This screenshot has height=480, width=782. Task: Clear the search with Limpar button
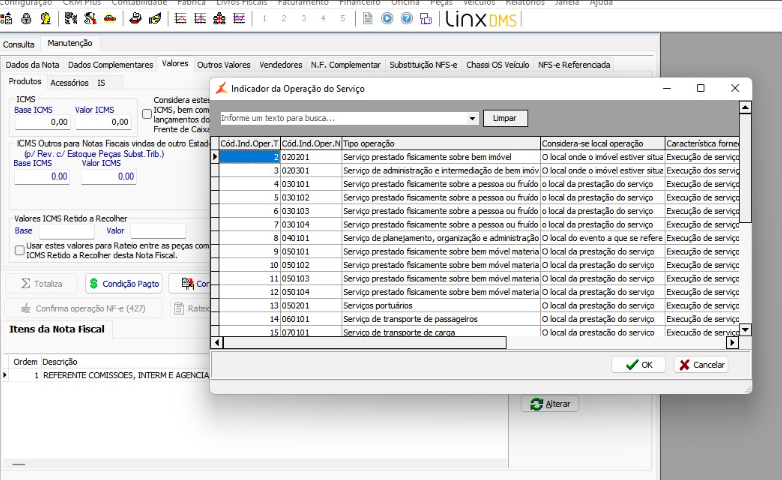(505, 118)
